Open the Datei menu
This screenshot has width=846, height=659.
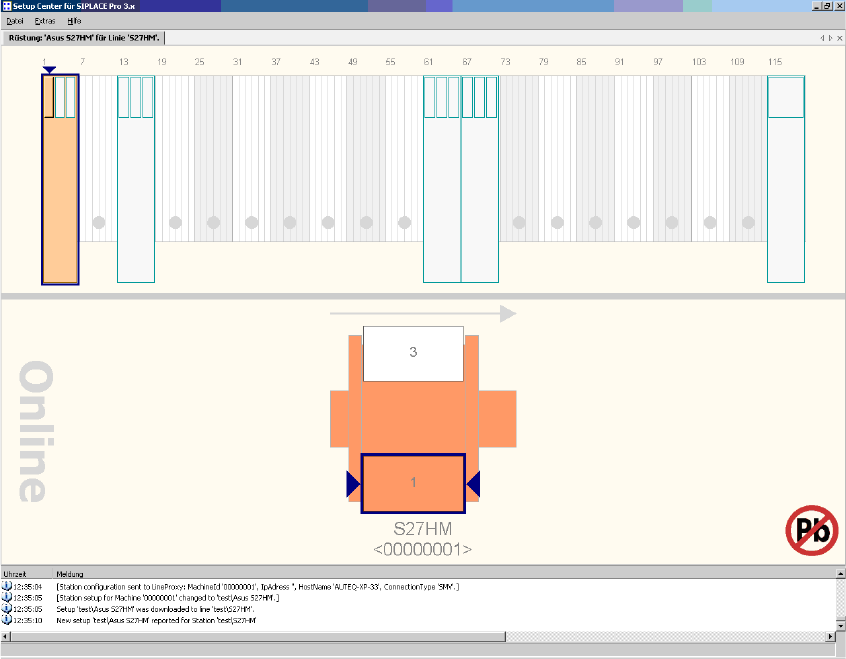tap(14, 20)
